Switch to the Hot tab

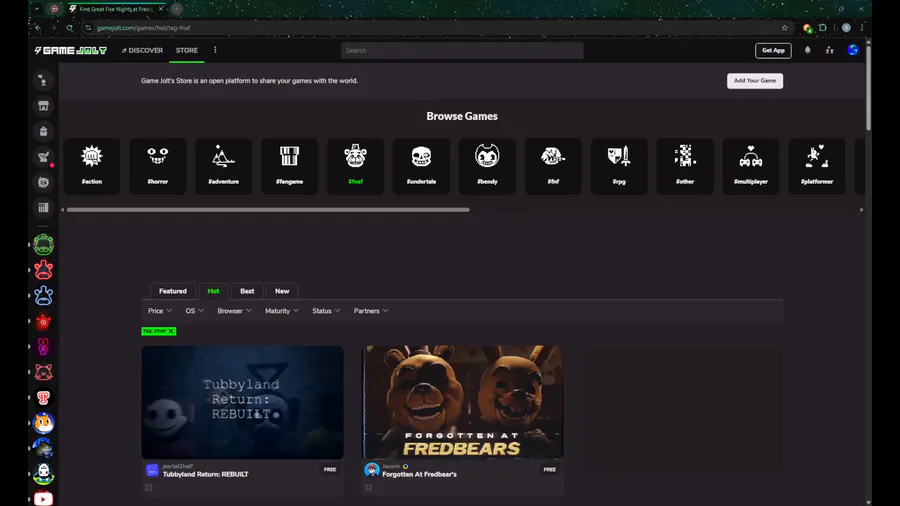coord(214,291)
